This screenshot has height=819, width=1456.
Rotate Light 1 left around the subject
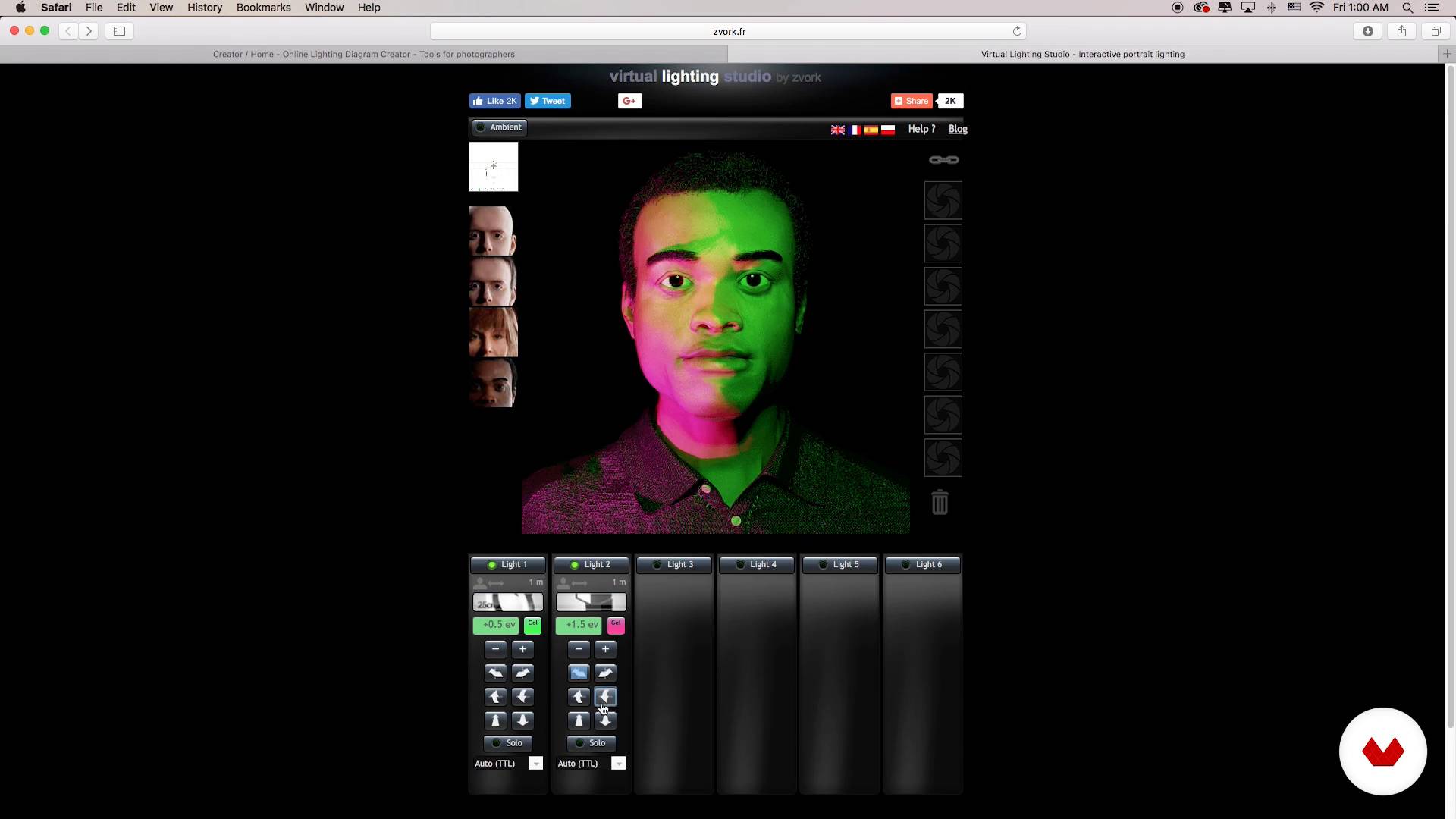(495, 673)
